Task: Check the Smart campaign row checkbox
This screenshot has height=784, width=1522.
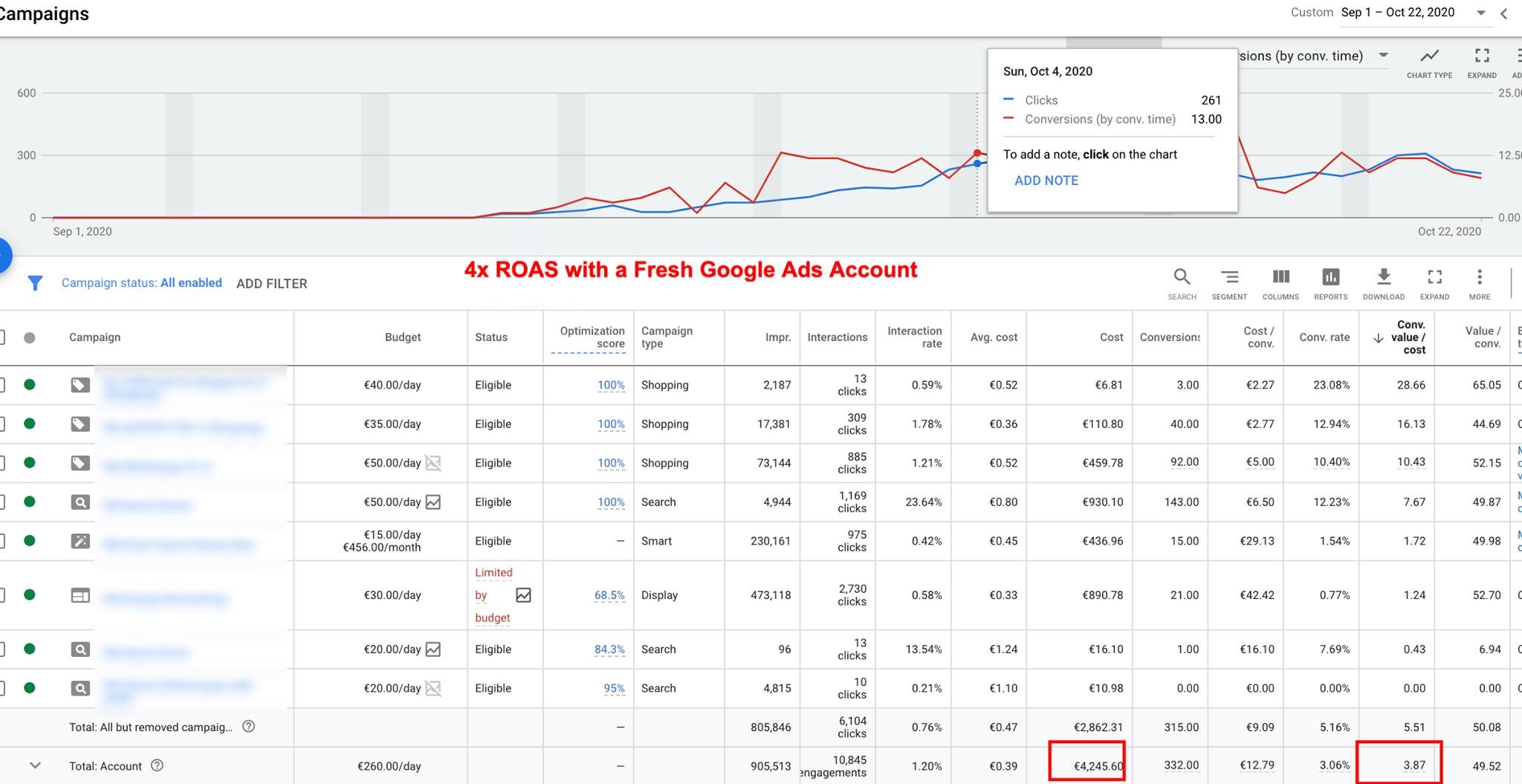Action: tap(2, 541)
